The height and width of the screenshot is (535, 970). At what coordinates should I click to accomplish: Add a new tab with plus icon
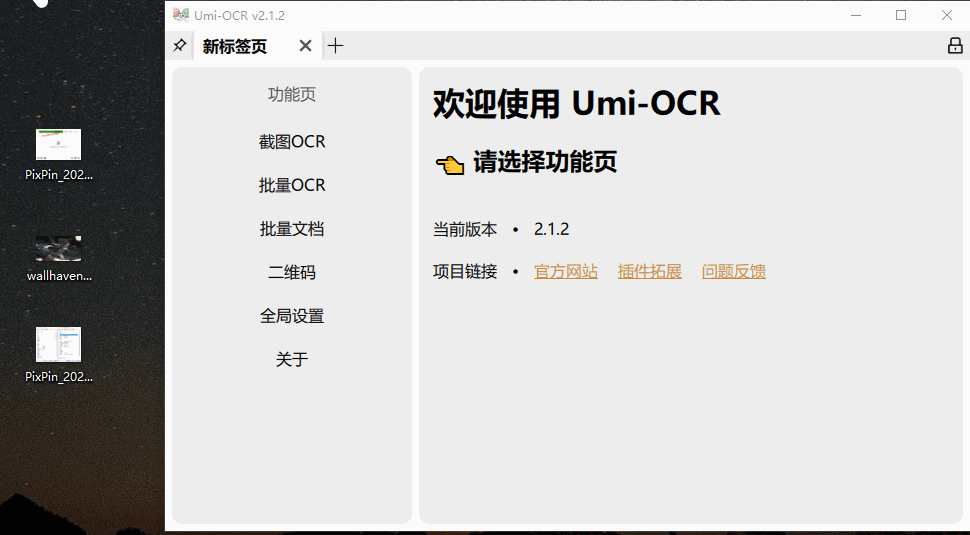(x=335, y=46)
